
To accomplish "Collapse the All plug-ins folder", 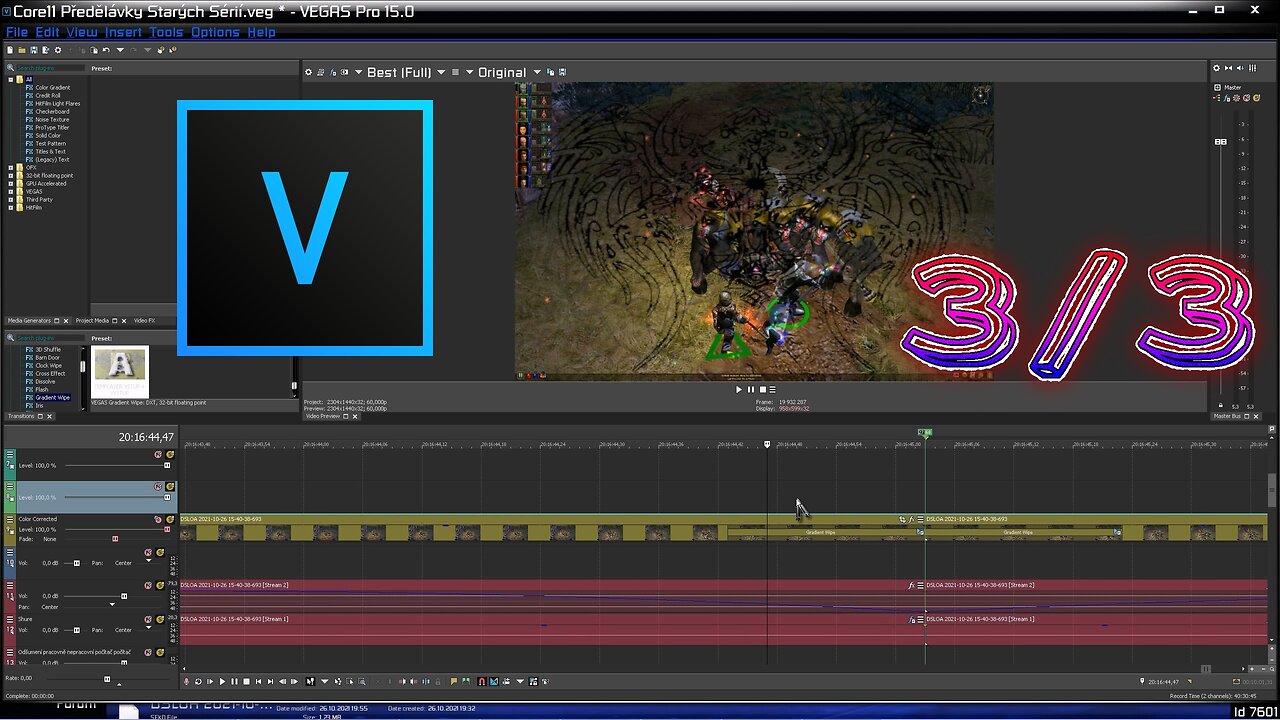I will coord(10,80).
